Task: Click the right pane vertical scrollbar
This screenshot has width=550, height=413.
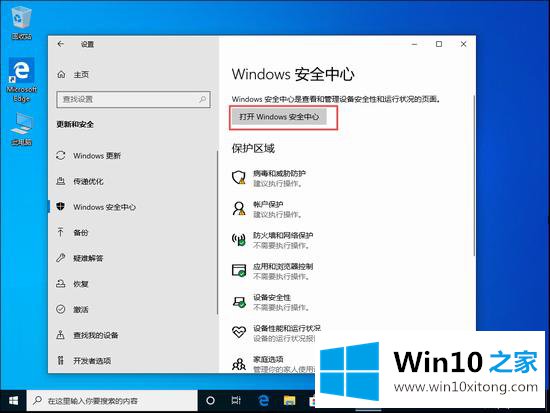Action: (x=474, y=175)
